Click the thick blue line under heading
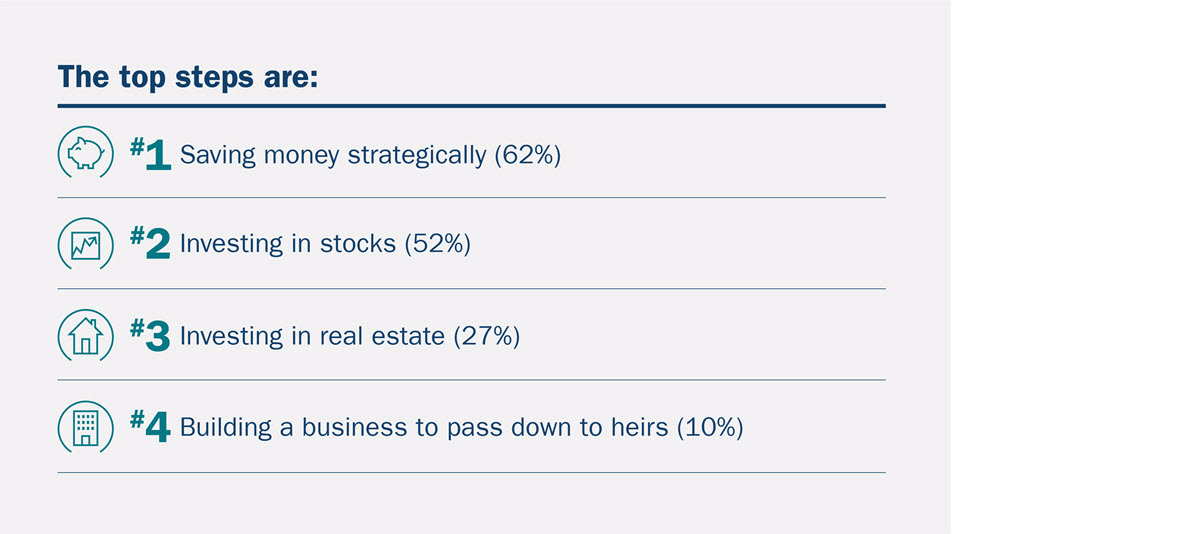The height and width of the screenshot is (534, 1200). [x=471, y=105]
